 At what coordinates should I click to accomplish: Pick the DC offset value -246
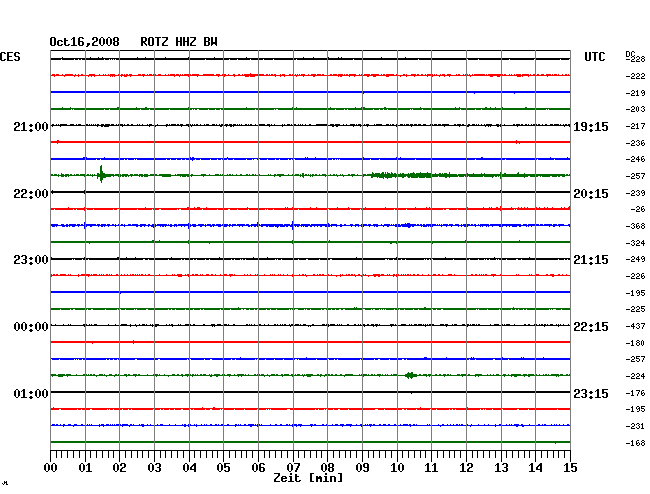[635, 159]
